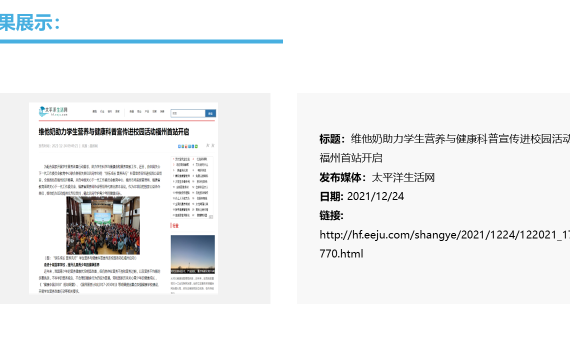Open the hf.eeju.com article link
Viewport: 570px width, 360px height.
[445, 244]
